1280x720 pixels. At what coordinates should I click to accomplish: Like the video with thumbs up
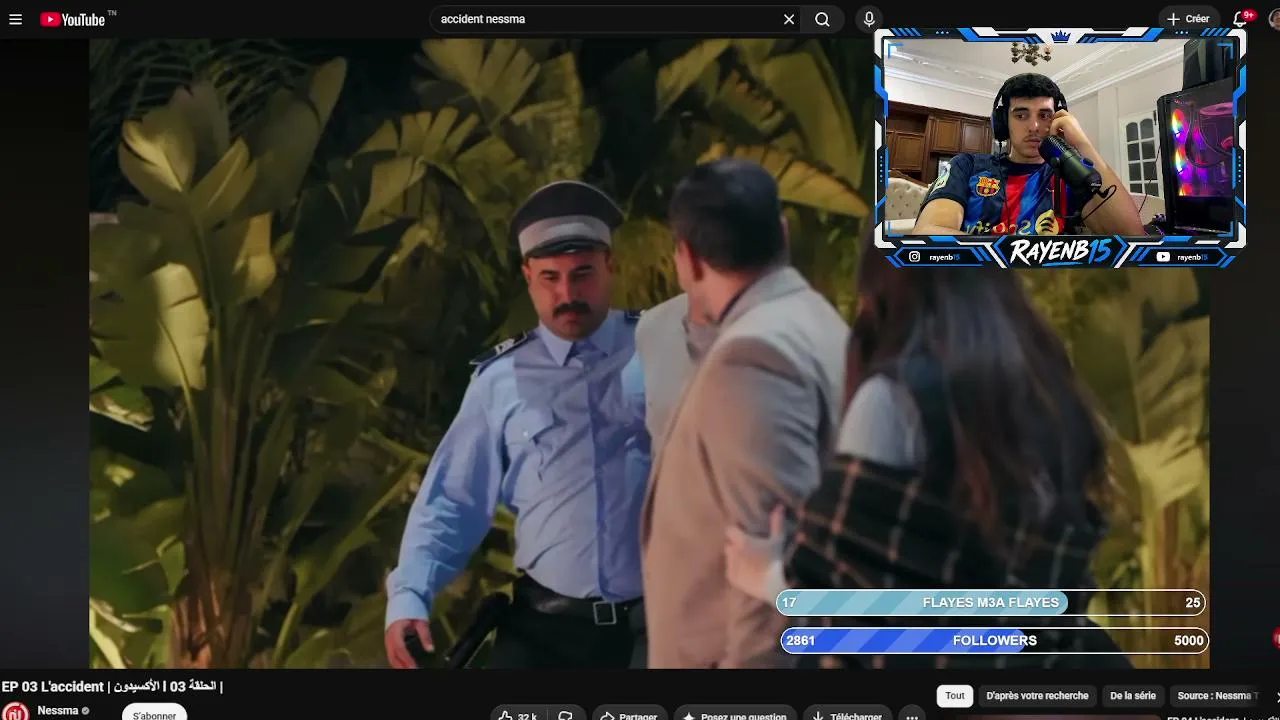tap(518, 715)
